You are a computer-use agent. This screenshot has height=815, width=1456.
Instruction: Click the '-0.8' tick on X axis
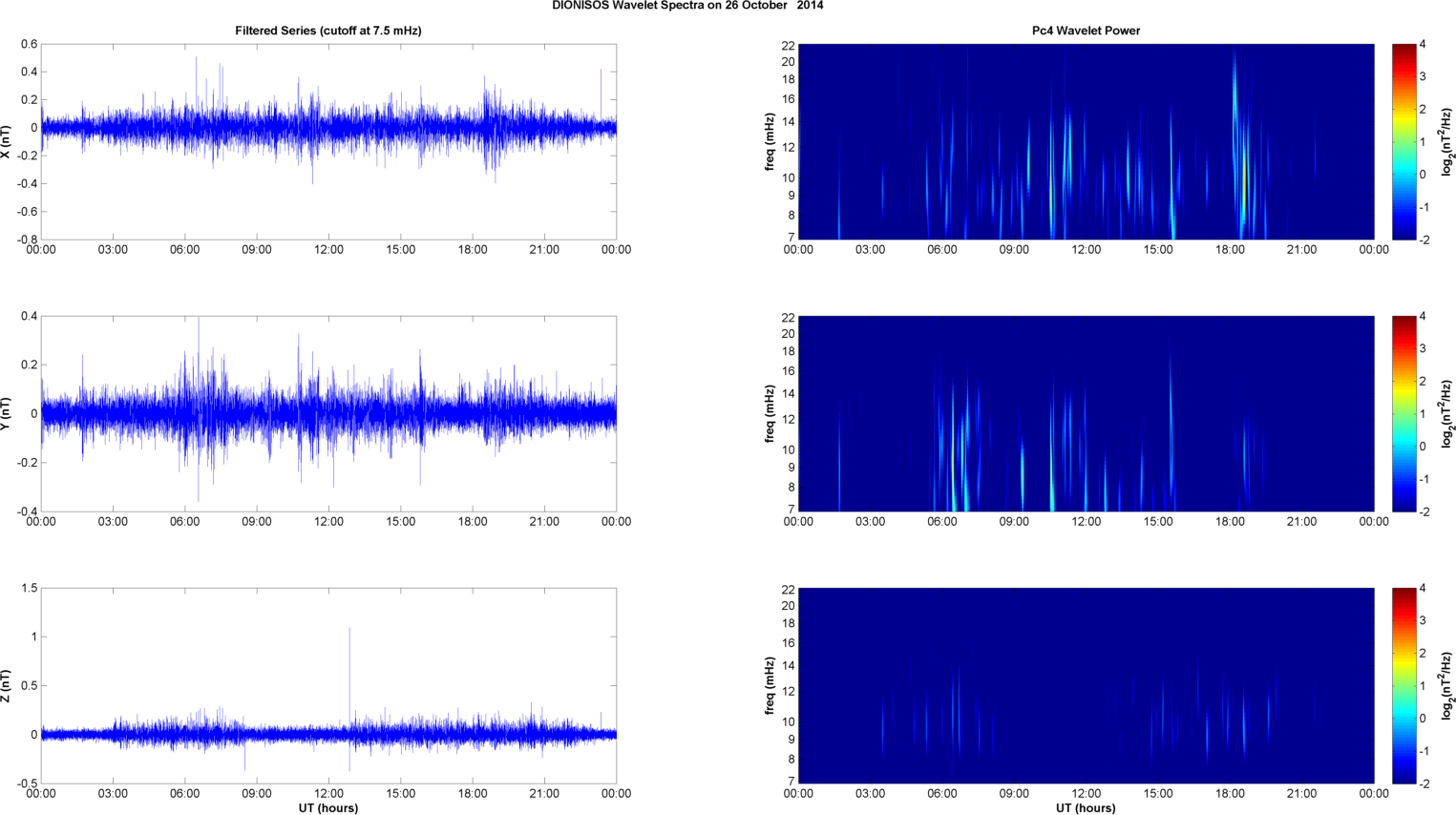[x=27, y=240]
